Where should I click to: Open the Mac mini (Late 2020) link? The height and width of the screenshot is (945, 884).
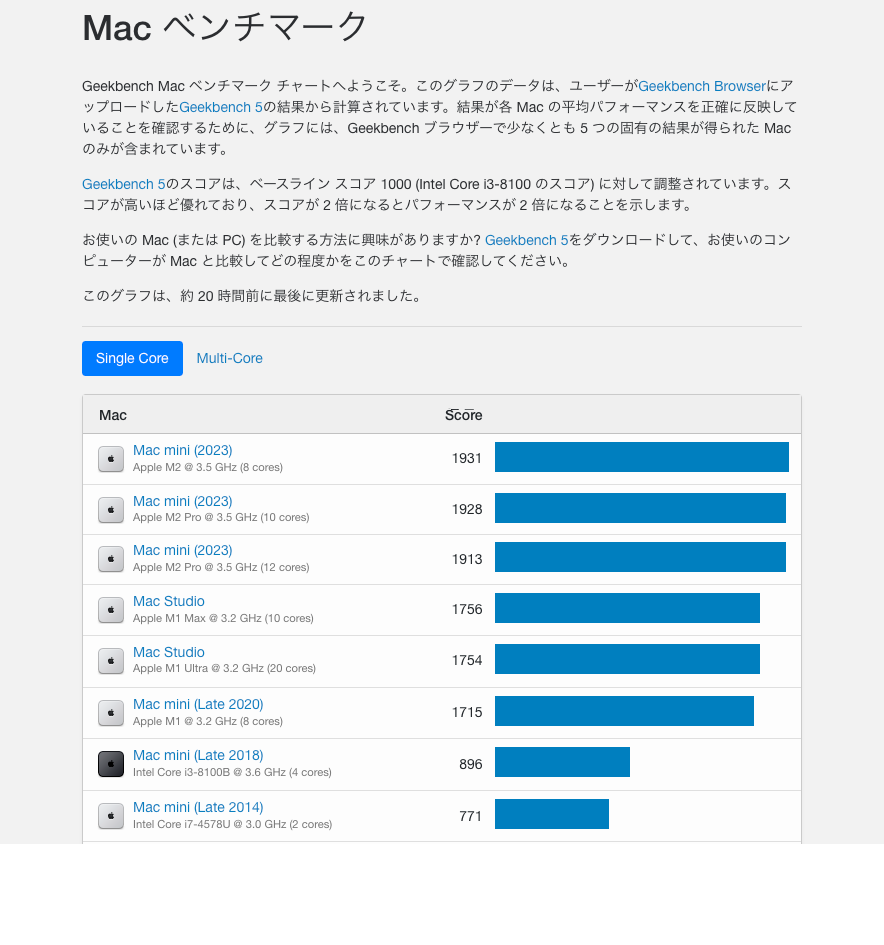click(x=198, y=704)
